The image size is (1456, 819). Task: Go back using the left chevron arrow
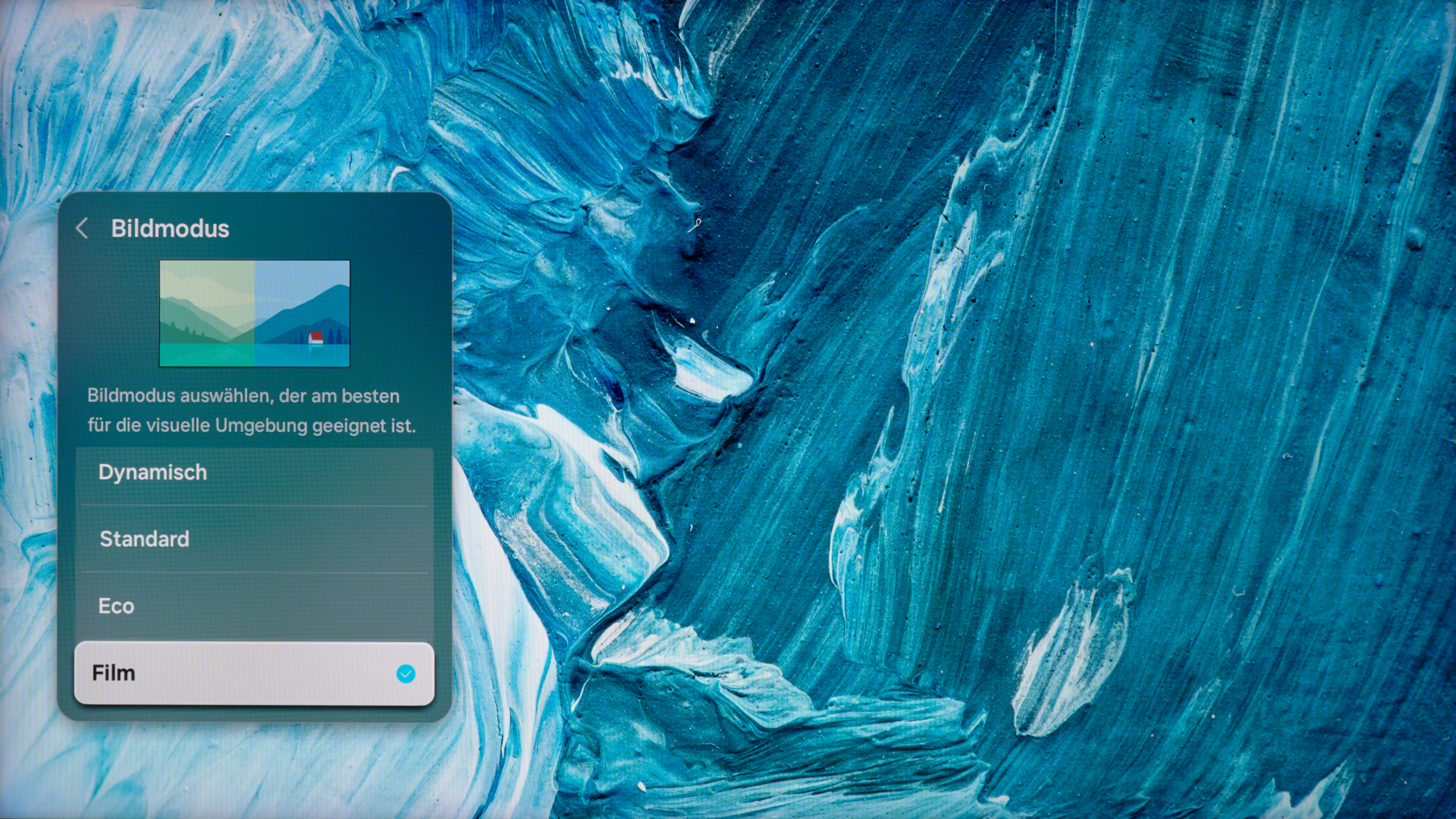pos(82,228)
